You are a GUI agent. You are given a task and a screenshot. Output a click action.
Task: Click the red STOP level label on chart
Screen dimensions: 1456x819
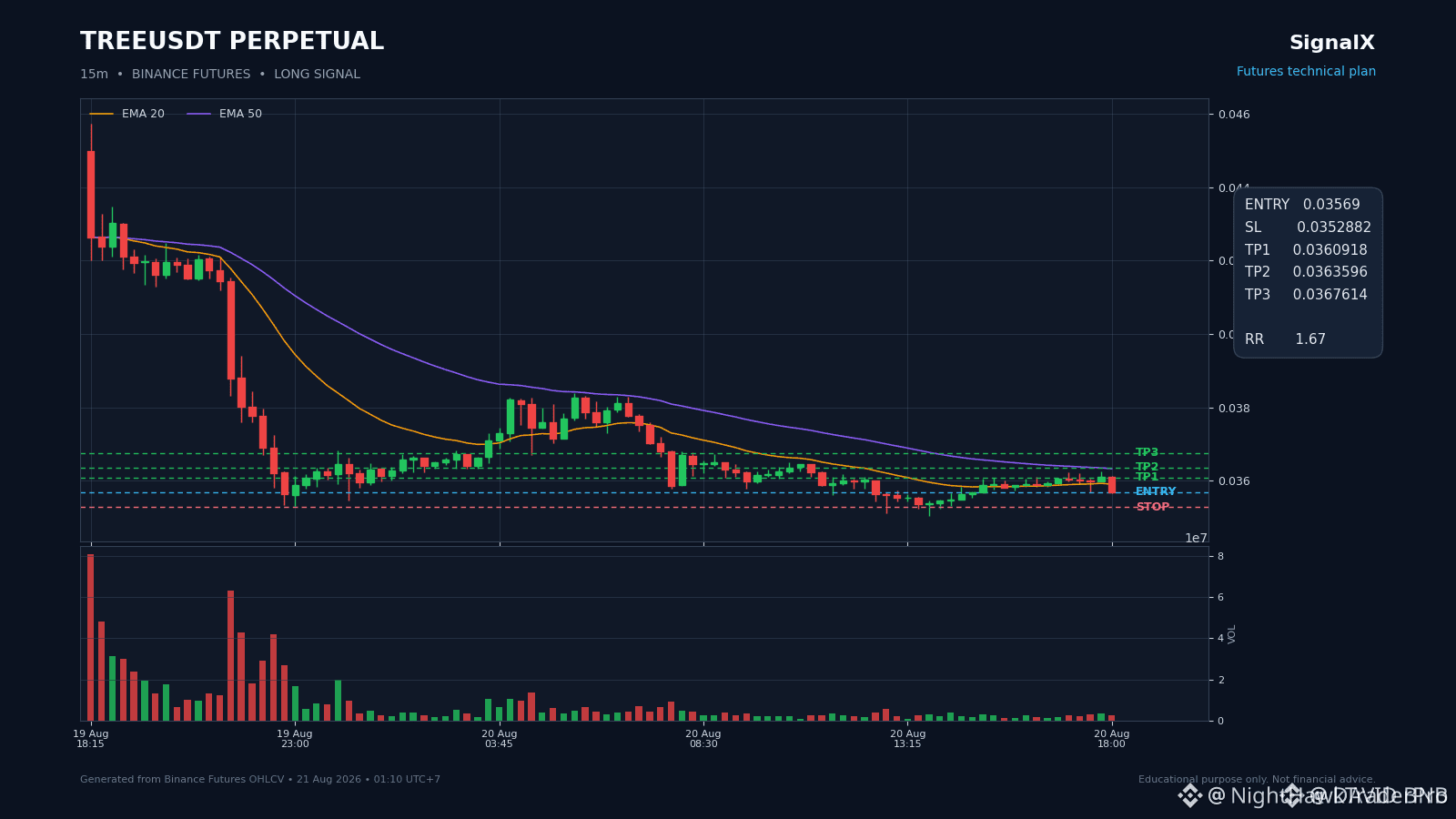(x=1153, y=508)
